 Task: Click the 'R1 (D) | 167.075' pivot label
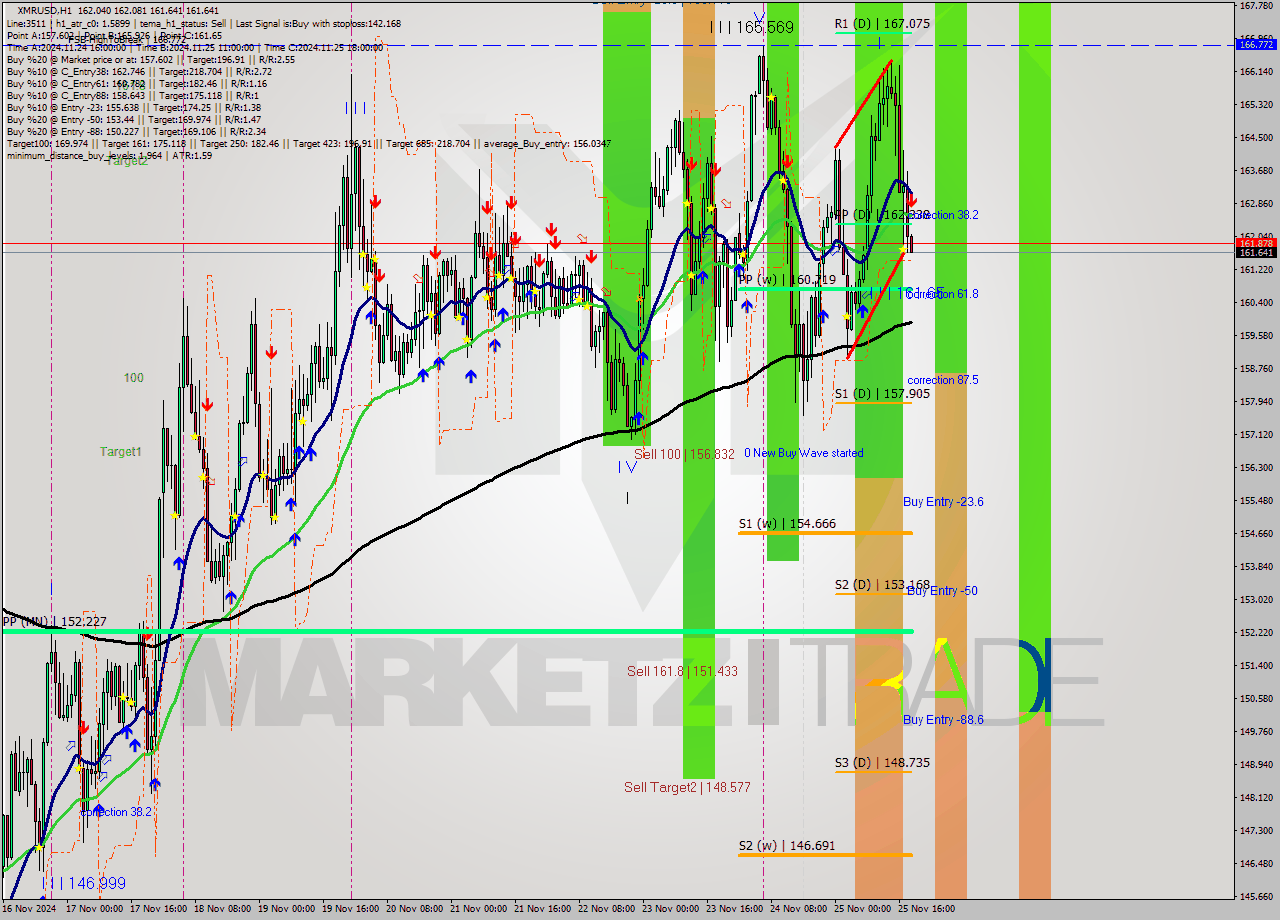coord(882,23)
